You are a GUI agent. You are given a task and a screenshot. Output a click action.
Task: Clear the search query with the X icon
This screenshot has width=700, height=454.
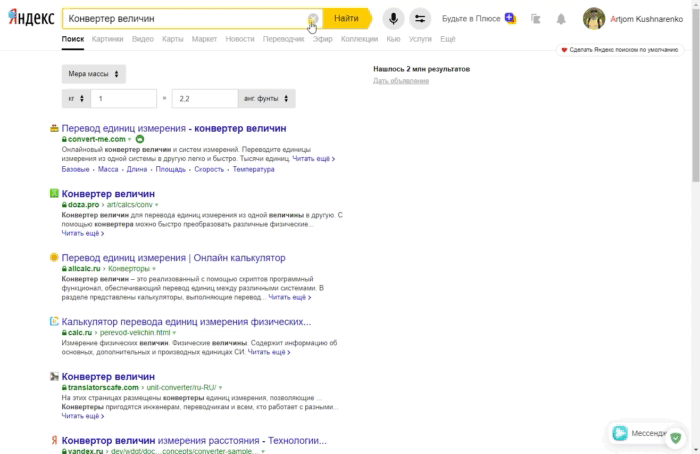(x=313, y=19)
